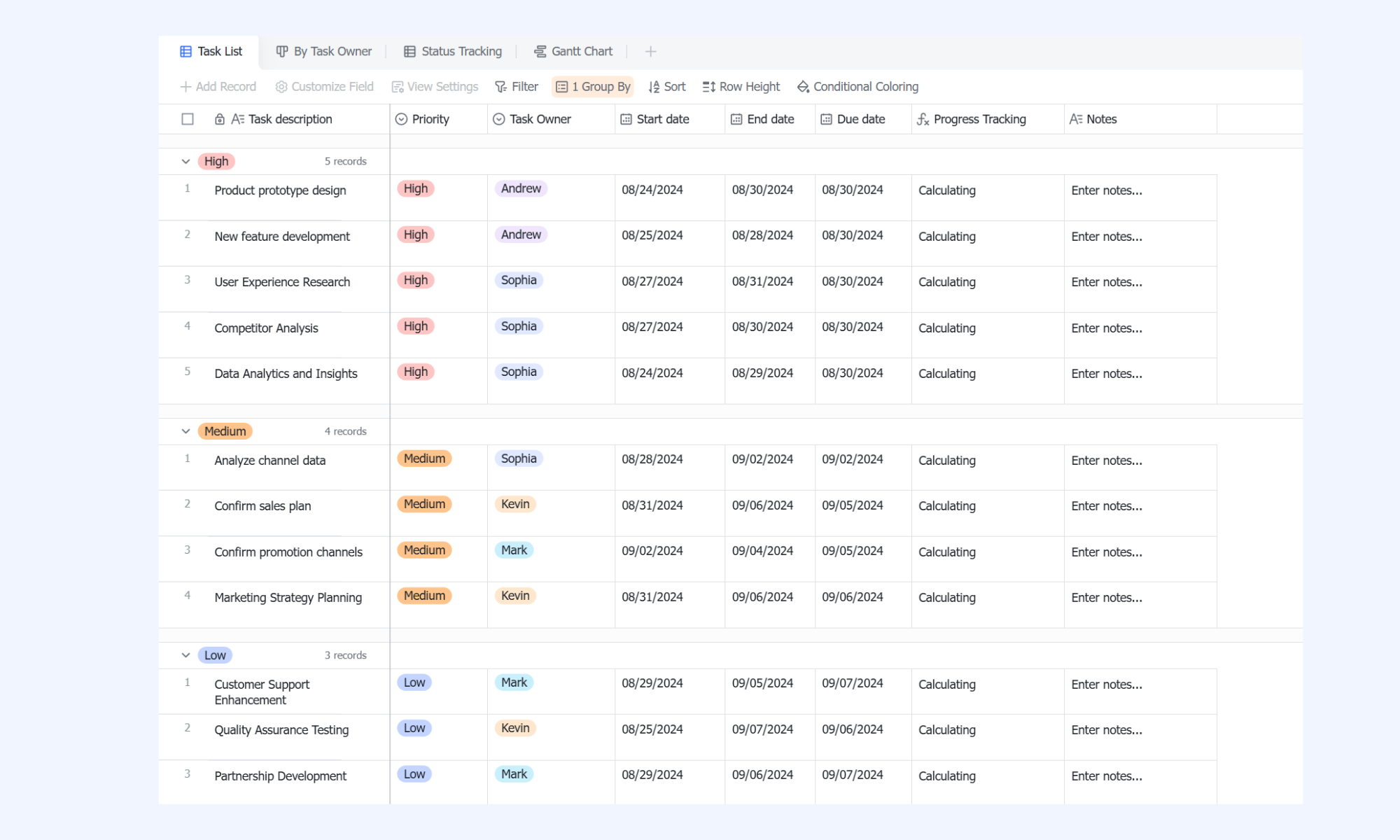Click the Add Record button

[x=218, y=87]
